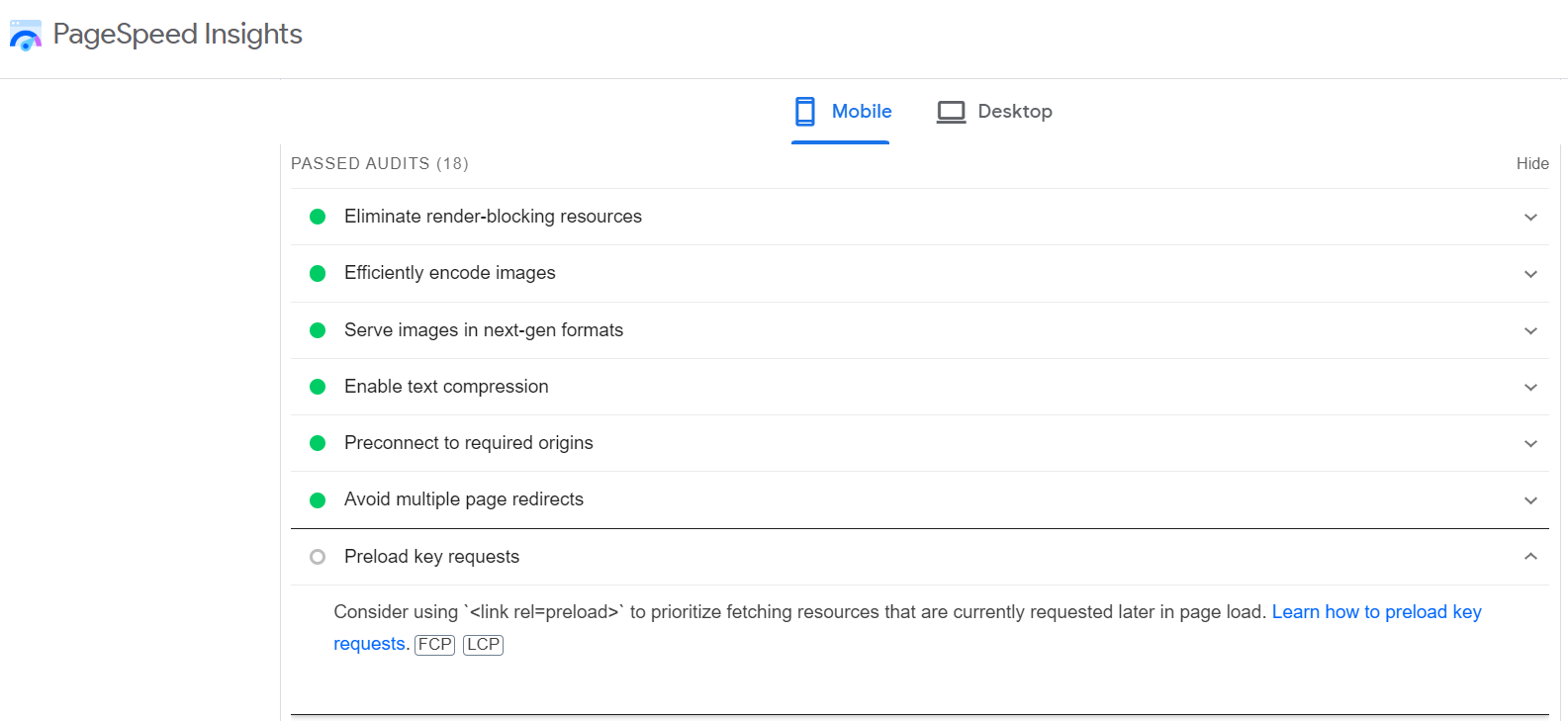The height and width of the screenshot is (721, 1568).
Task: Expand Enable text compression chevron
Action: pos(1530,388)
